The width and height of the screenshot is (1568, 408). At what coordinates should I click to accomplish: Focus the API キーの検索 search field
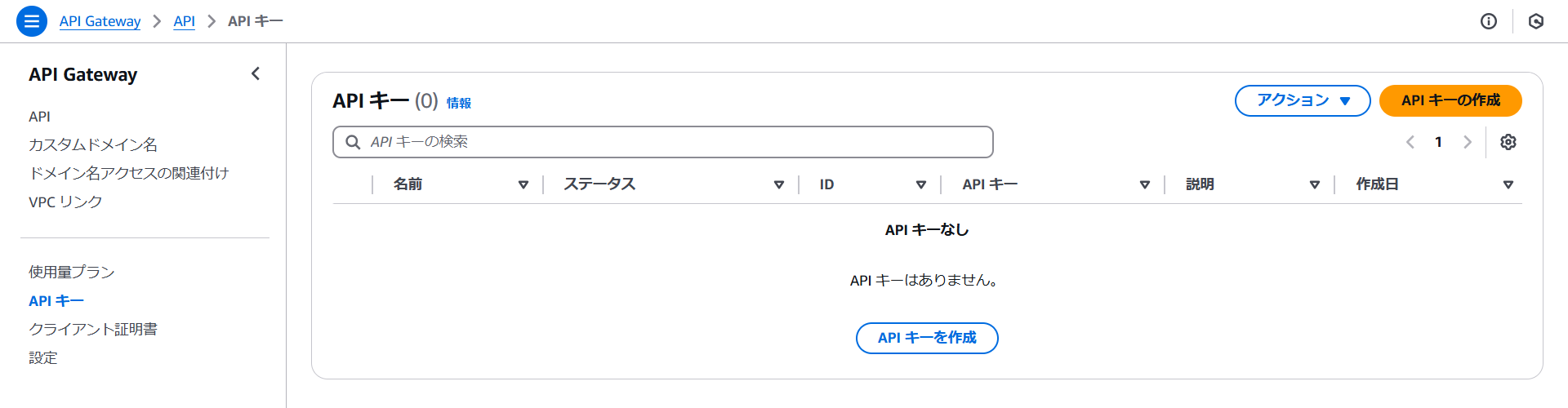pyautogui.click(x=678, y=142)
